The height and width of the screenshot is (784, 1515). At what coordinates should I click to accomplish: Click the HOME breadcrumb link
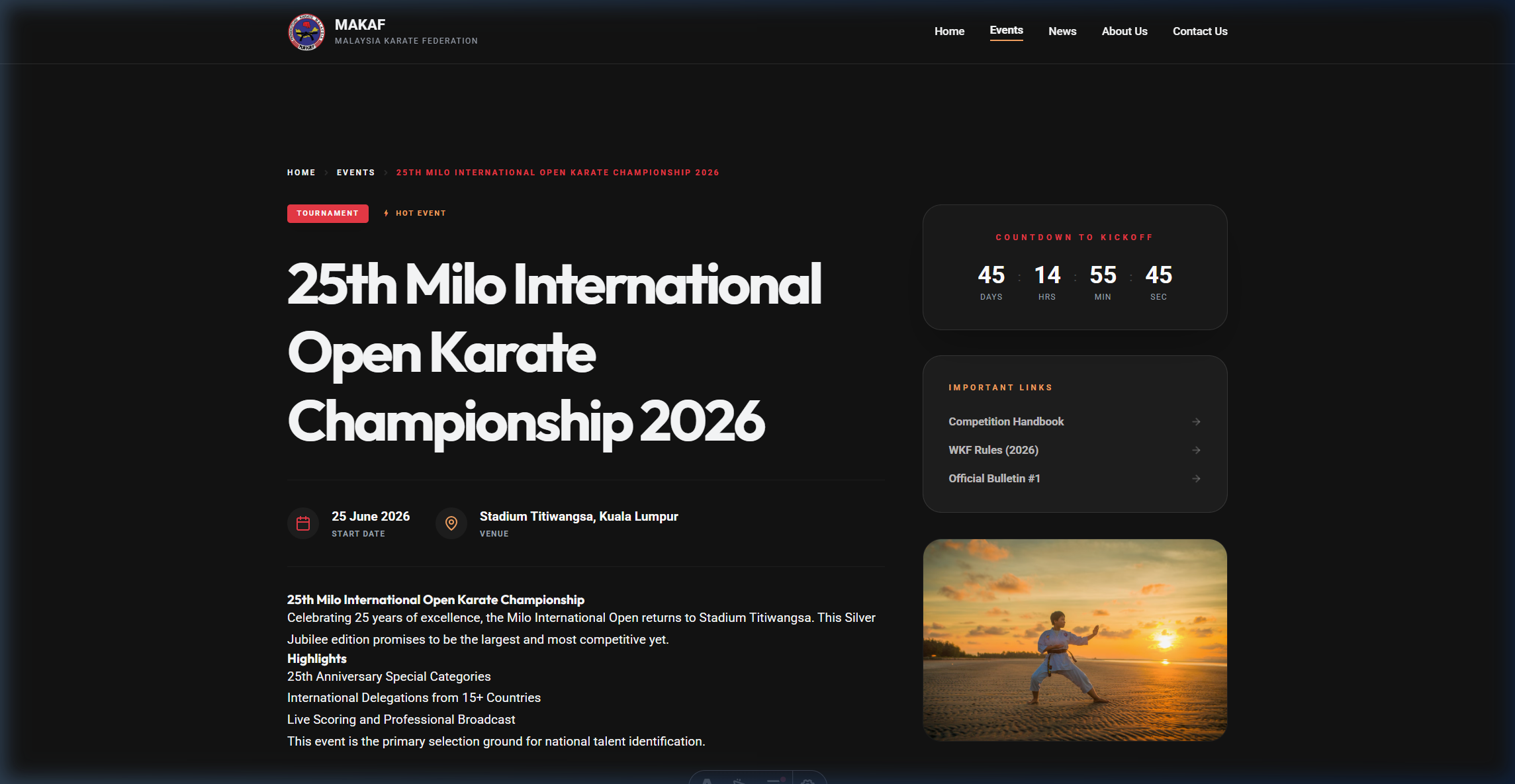click(x=301, y=173)
